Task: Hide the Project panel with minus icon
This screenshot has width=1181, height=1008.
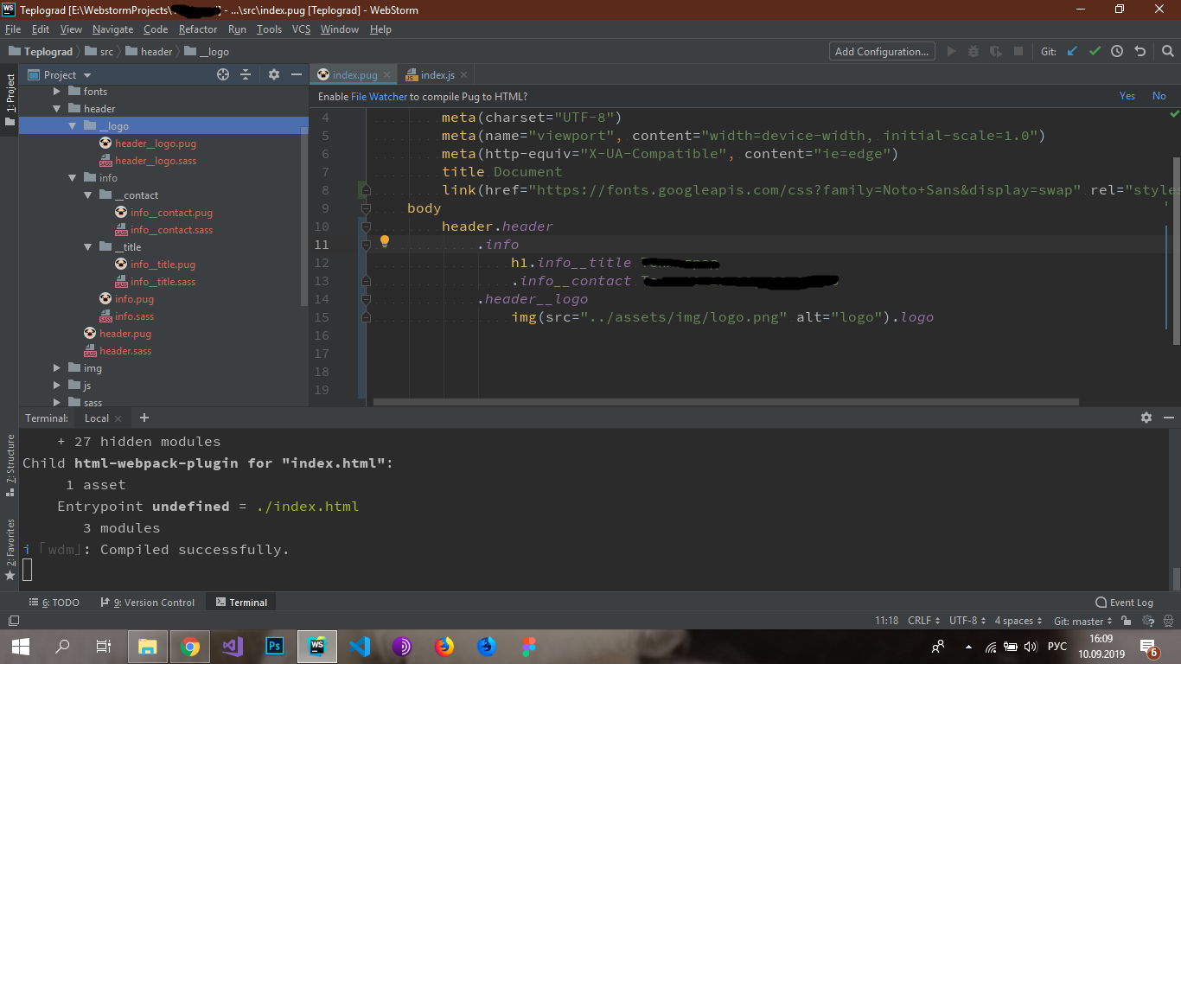Action: 297,74
